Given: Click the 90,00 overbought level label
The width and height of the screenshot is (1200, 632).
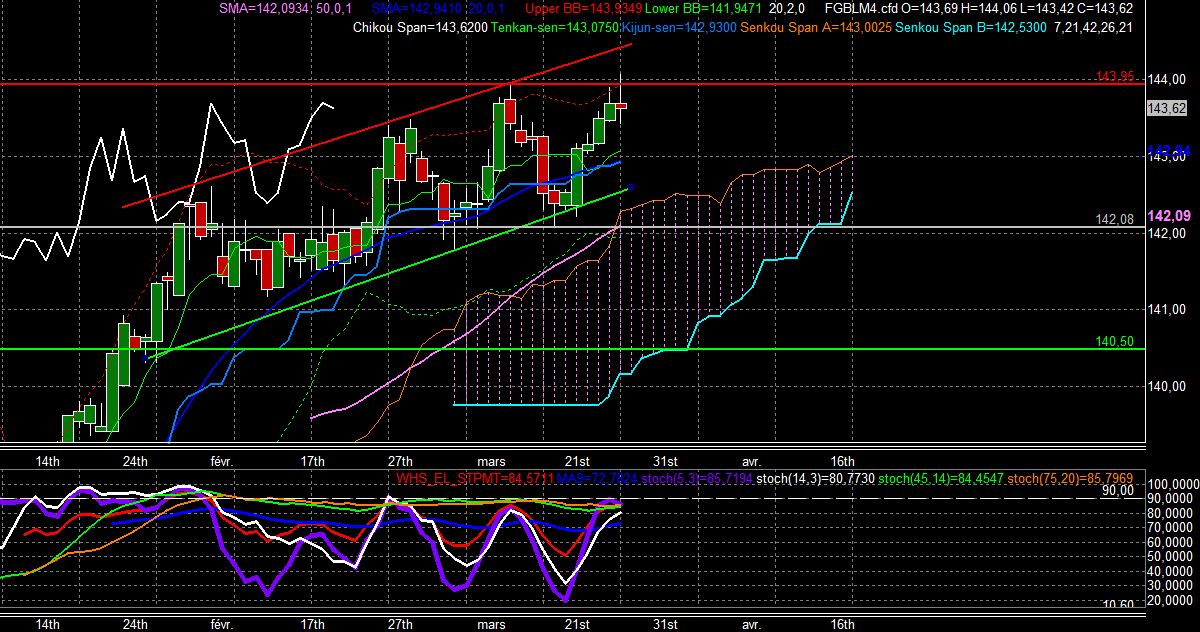Looking at the screenshot, I should click(1118, 491).
